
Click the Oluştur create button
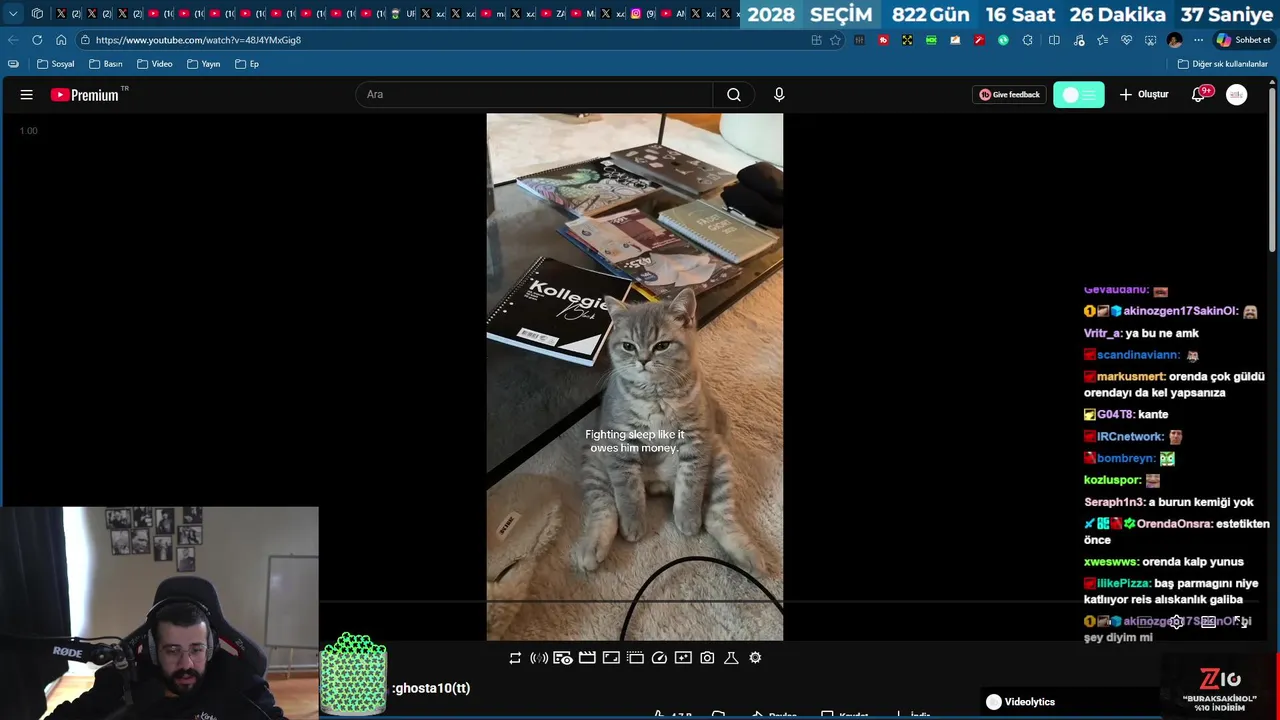tap(1144, 95)
